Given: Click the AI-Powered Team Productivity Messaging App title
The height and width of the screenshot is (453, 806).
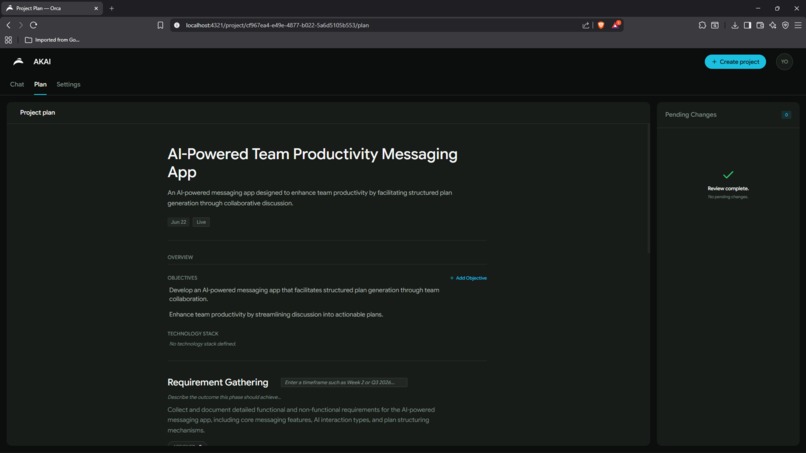Looking at the screenshot, I should pyautogui.click(x=312, y=162).
